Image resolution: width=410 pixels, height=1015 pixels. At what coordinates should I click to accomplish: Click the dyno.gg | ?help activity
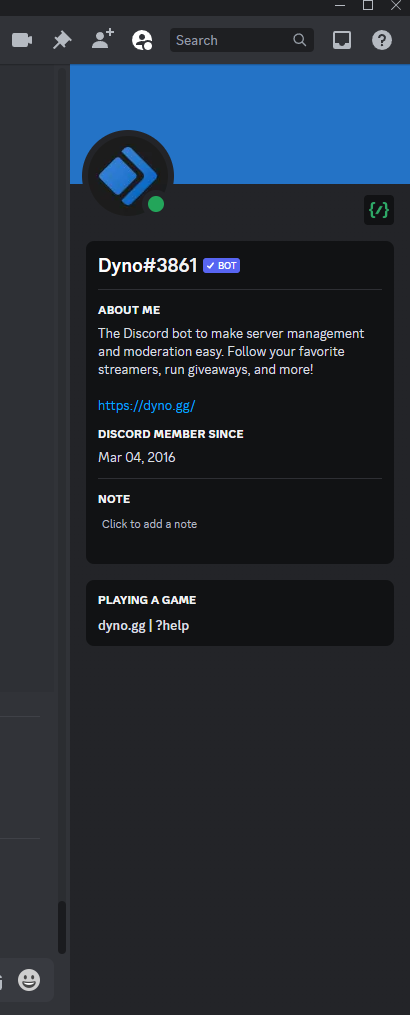coord(144,626)
